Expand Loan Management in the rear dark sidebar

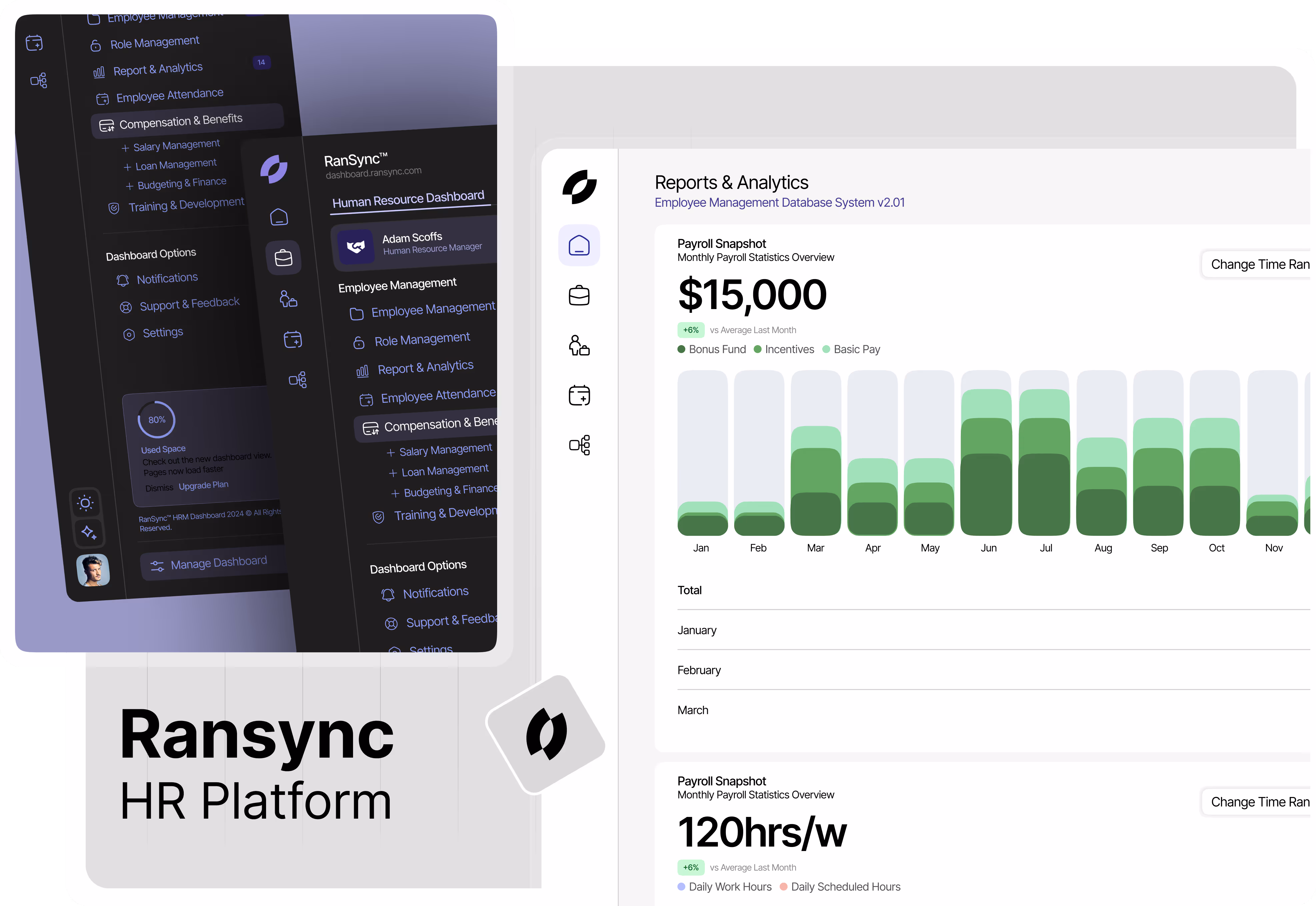point(170,165)
